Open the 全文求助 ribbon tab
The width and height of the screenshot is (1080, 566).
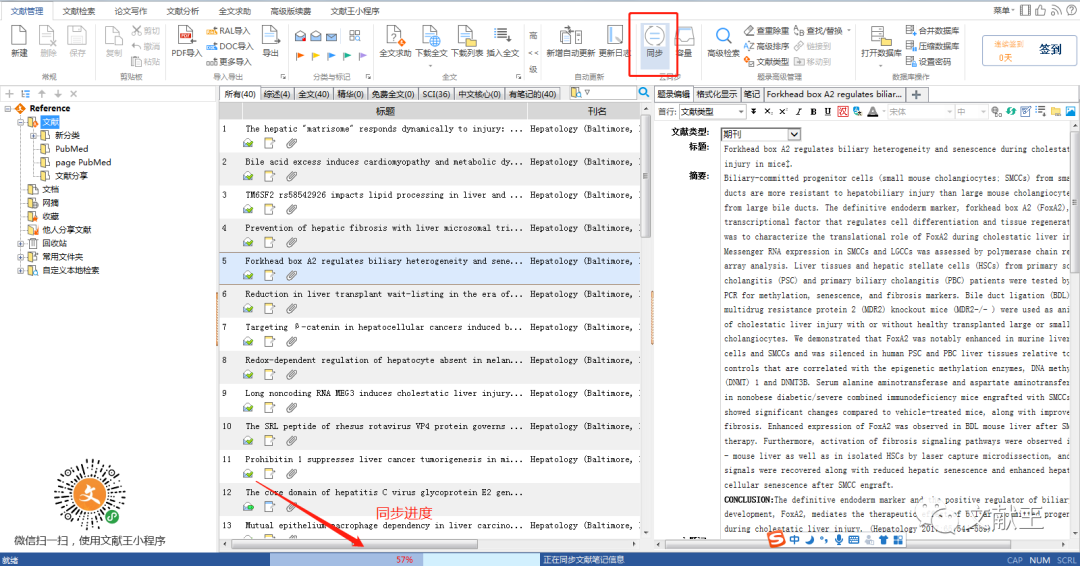pyautogui.click(x=235, y=11)
